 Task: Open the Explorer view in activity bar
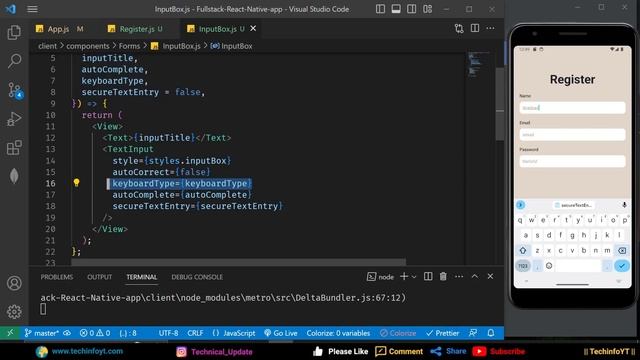(x=14, y=32)
